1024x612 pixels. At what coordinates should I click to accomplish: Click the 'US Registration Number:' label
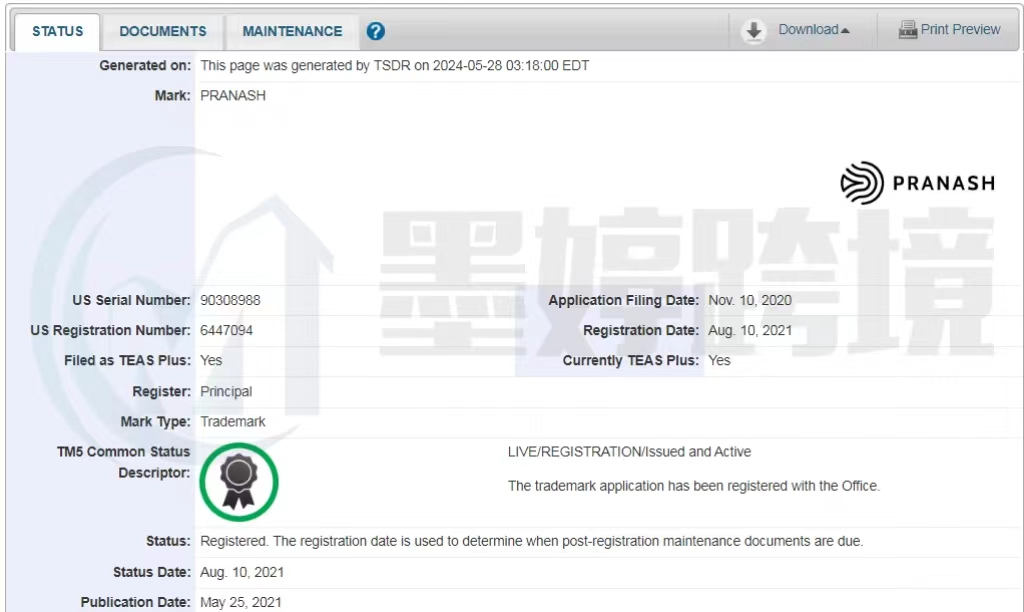coord(110,330)
